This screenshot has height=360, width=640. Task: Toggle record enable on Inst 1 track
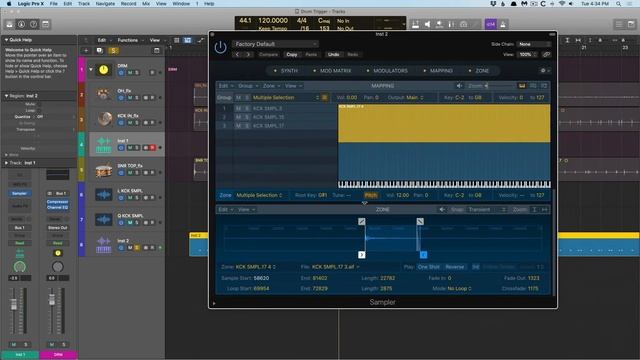pos(153,147)
